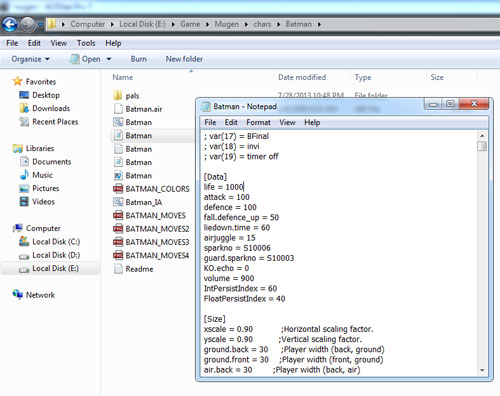Open the Explorer Tools menu

click(x=86, y=43)
